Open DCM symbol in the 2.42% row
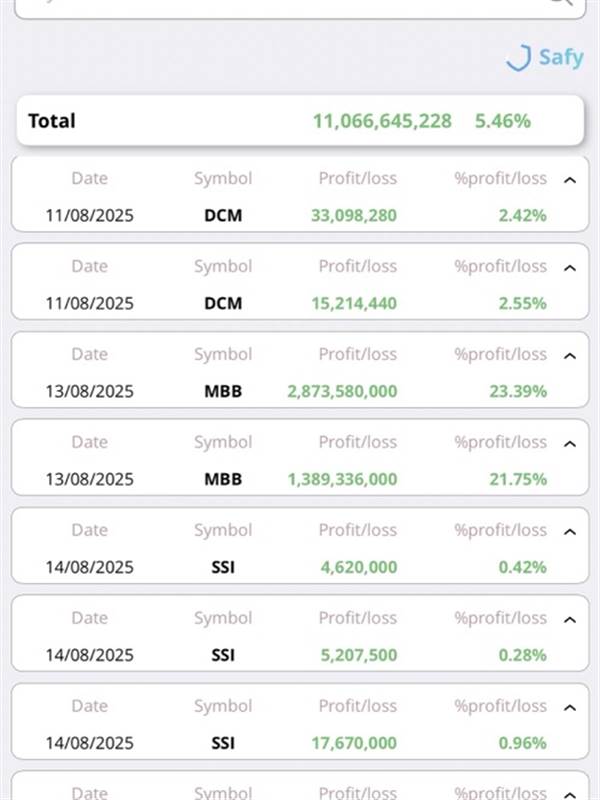The height and width of the screenshot is (800, 600). 222,215
